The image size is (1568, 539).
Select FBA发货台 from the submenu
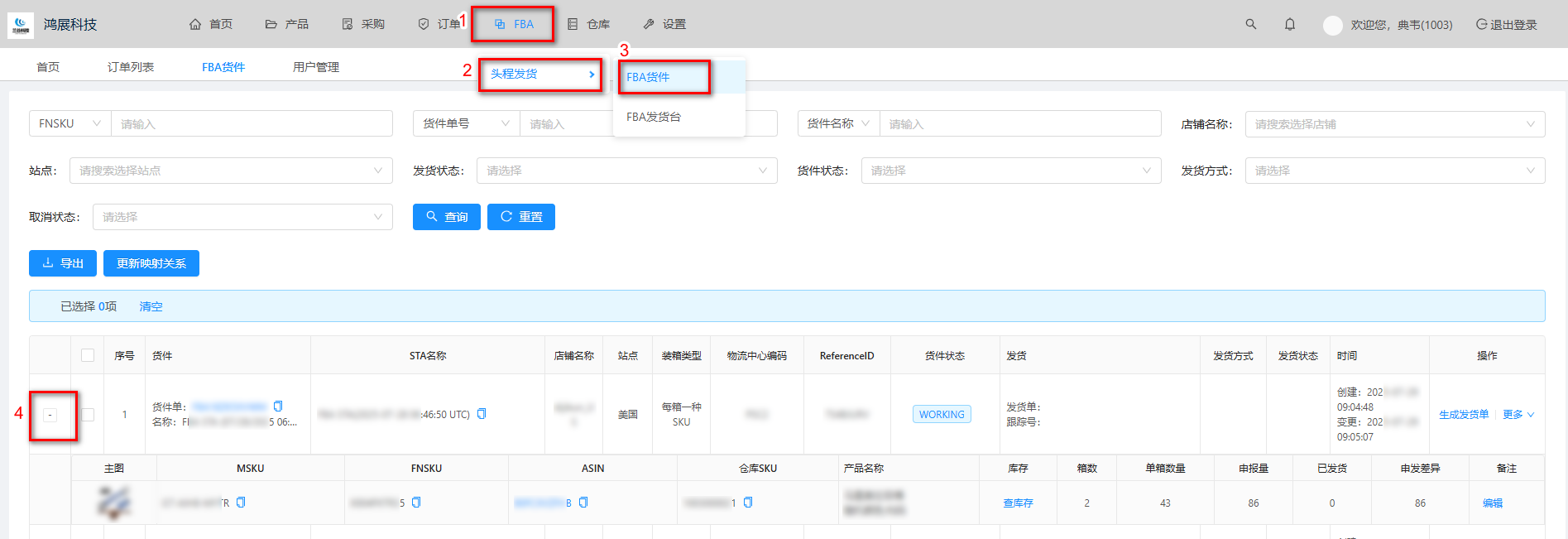click(654, 117)
